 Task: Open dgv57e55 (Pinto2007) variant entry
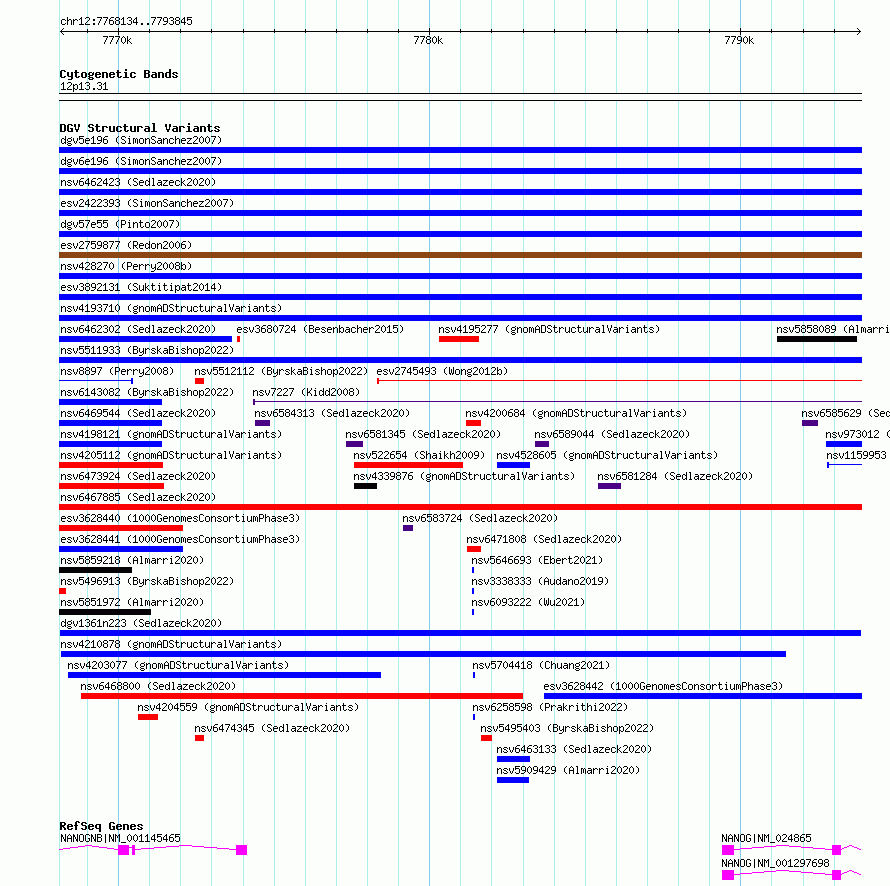tap(120, 224)
